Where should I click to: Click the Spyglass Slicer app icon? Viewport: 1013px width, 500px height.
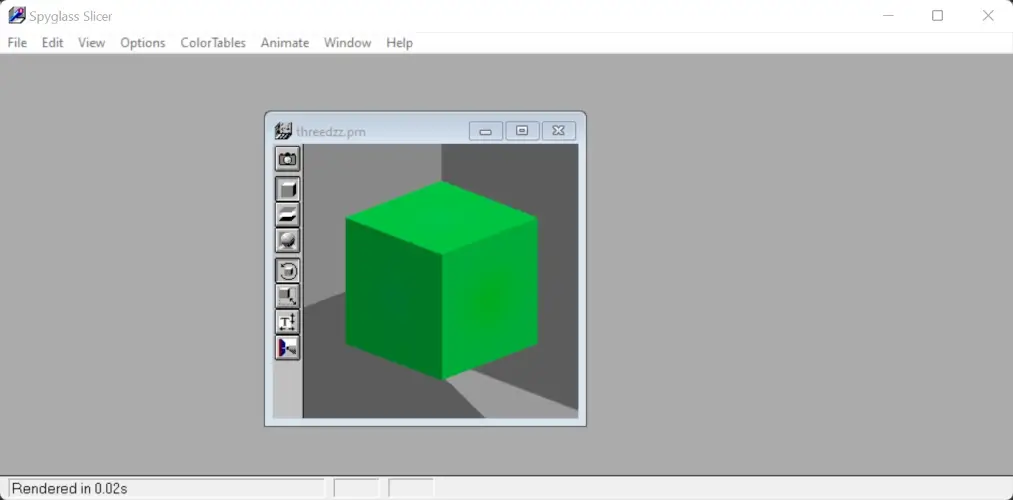pos(16,16)
